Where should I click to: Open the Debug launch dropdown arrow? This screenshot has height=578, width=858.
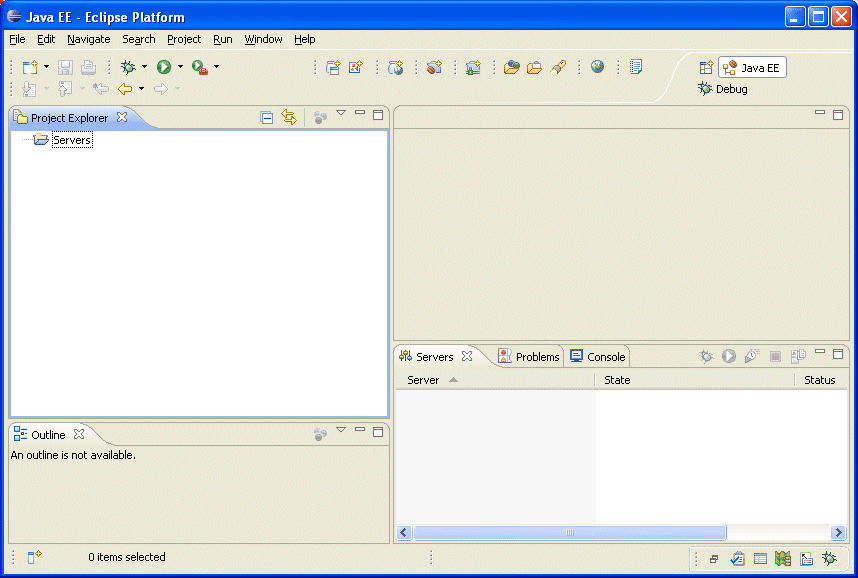point(144,67)
